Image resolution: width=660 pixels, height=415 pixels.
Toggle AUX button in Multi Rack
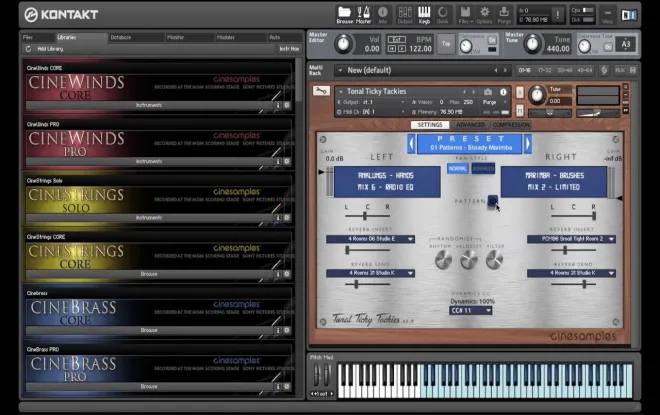620,70
